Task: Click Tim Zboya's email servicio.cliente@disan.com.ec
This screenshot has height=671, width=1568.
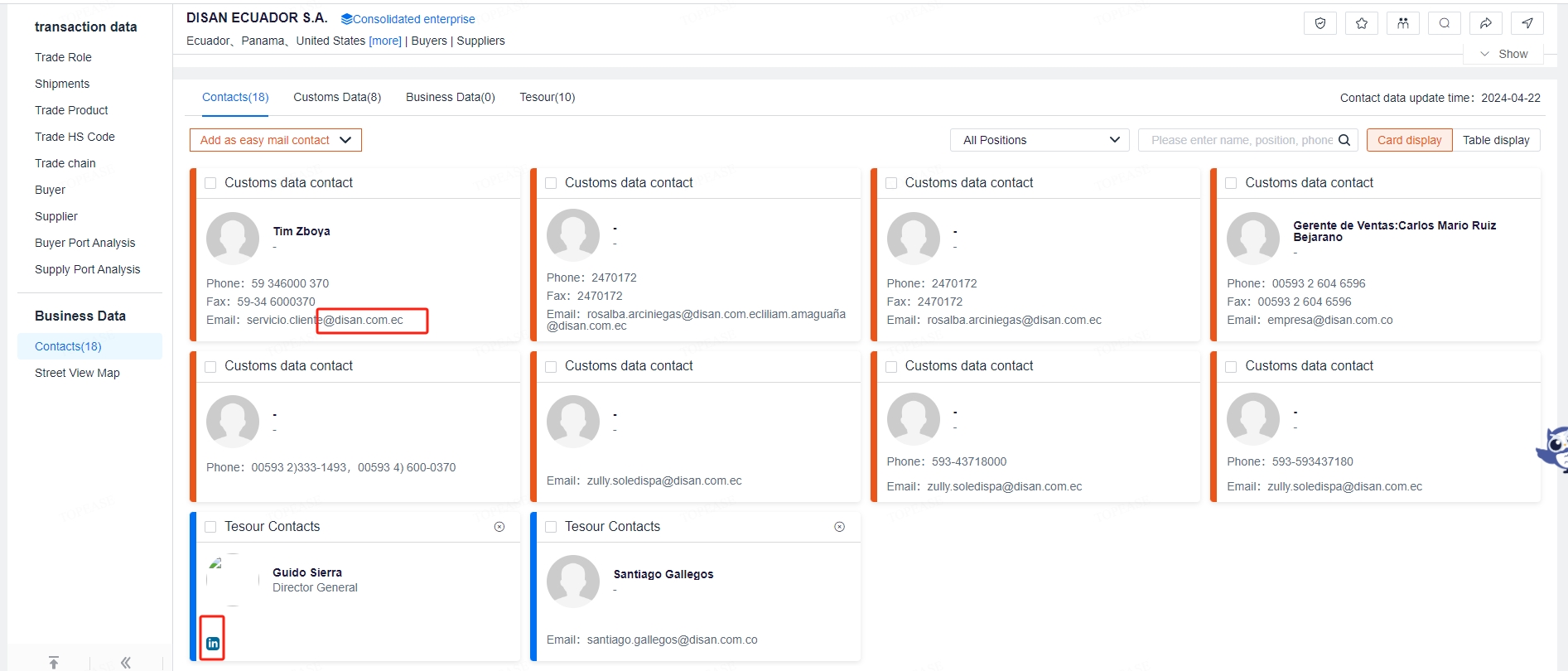Action: [x=325, y=320]
